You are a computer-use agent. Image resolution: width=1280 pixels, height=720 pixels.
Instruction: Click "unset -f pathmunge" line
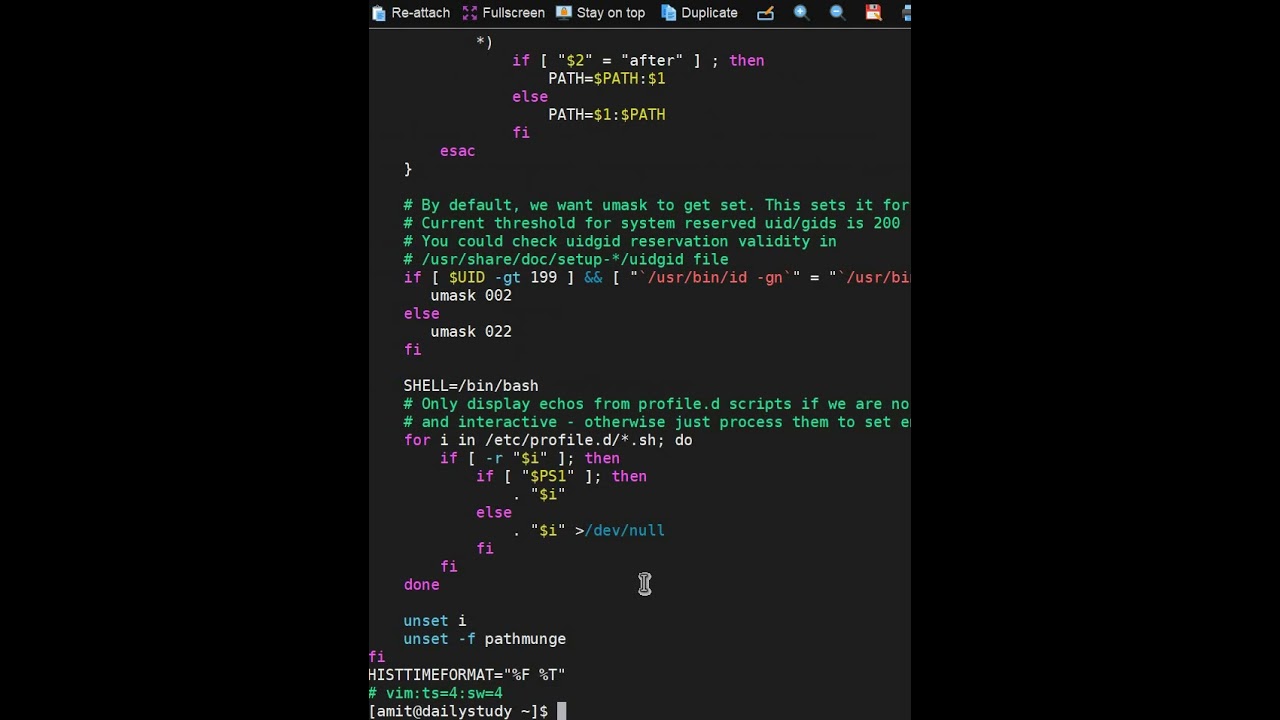pyautogui.click(x=485, y=639)
